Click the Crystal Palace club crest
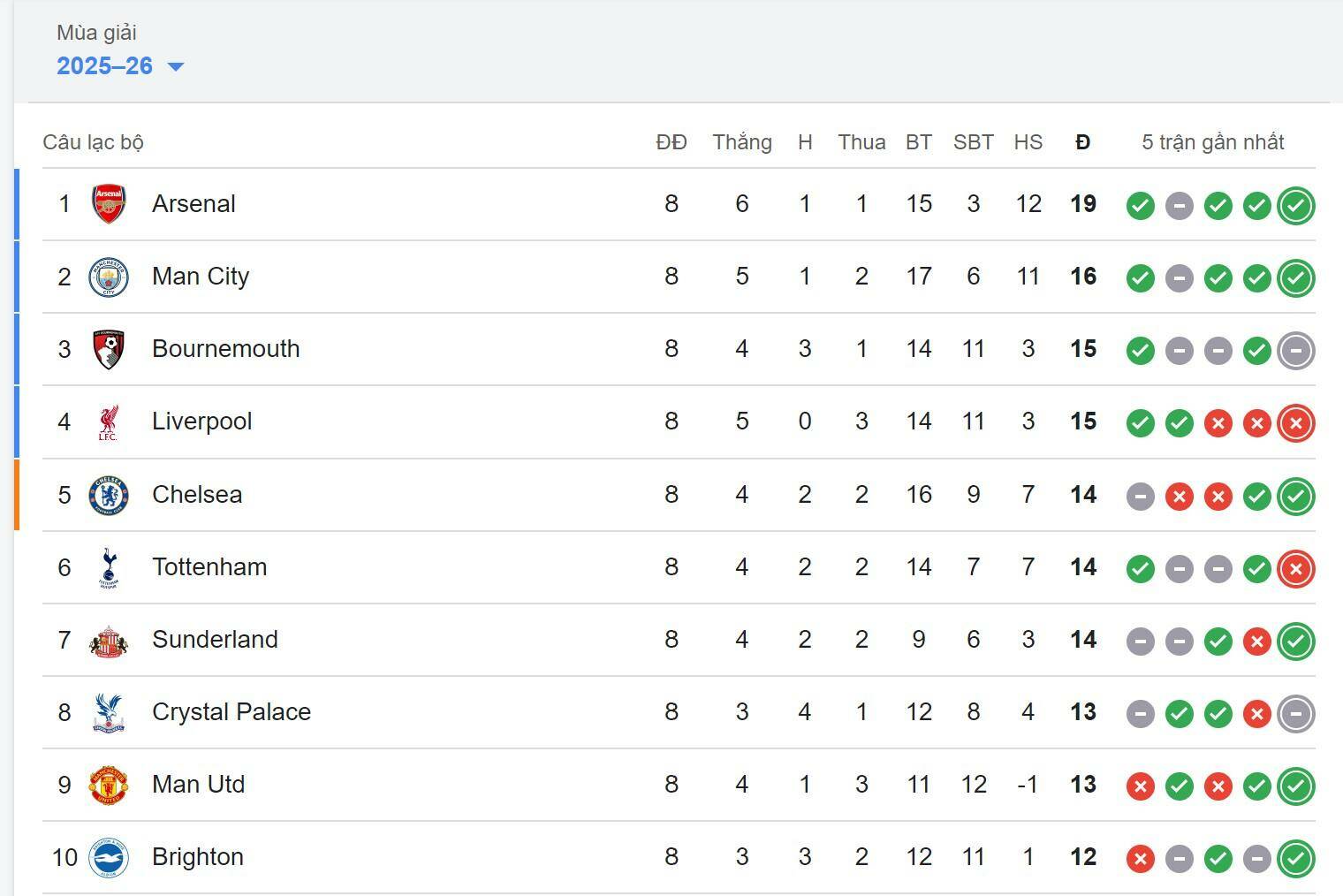This screenshot has height=896, width=1343. coord(109,712)
